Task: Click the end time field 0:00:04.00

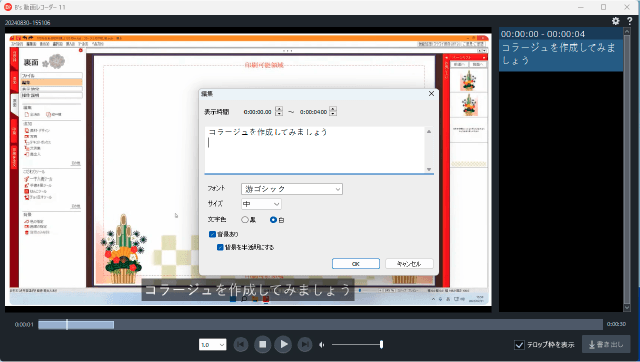Action: pos(313,111)
